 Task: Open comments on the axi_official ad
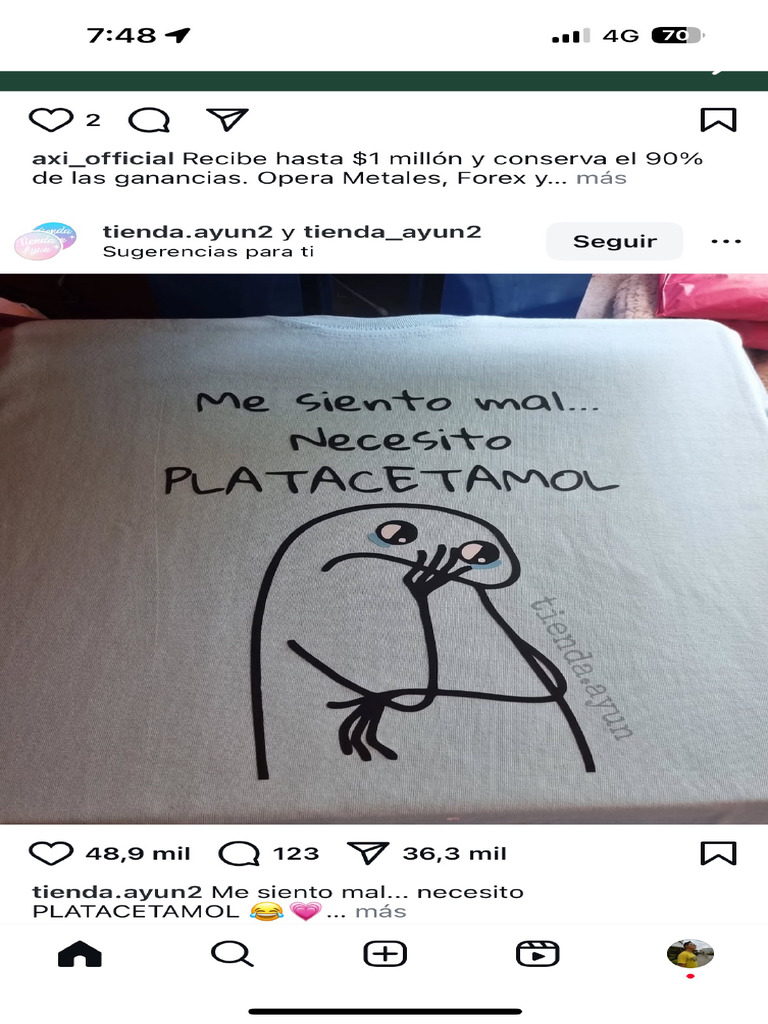150,120
